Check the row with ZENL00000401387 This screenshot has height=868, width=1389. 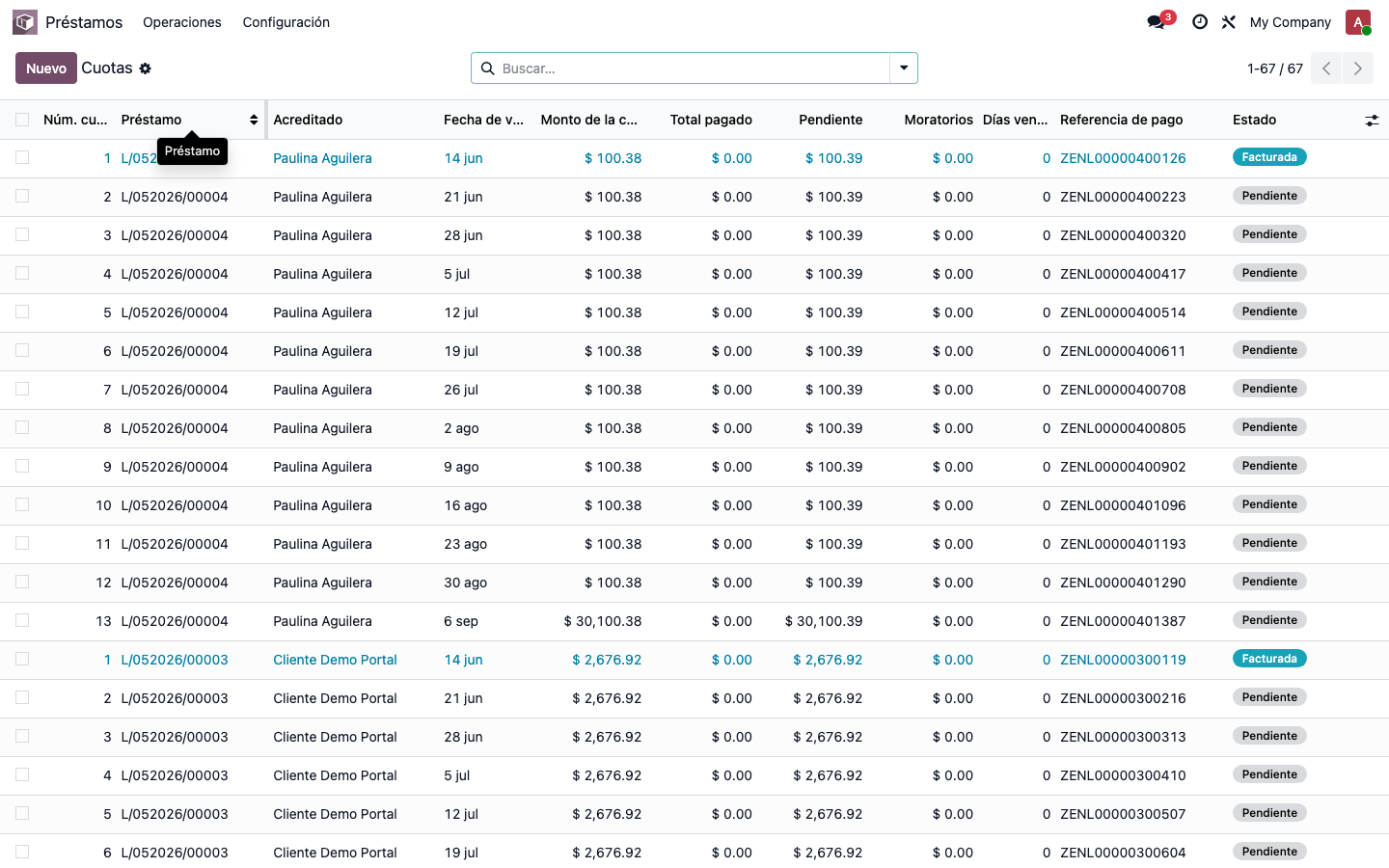click(x=22, y=620)
